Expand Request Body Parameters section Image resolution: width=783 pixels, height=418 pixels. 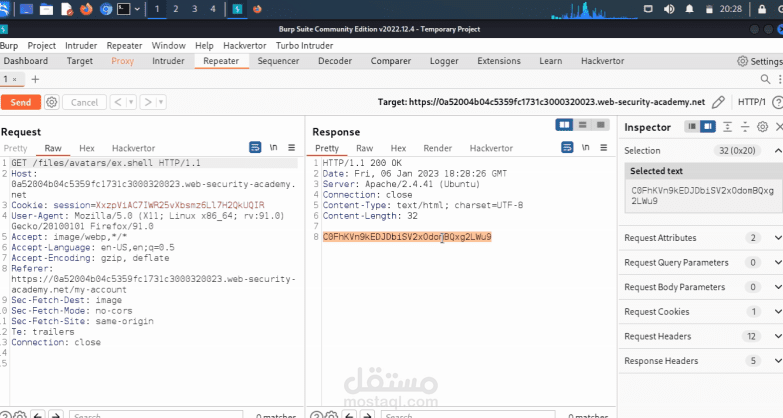pos(778,287)
